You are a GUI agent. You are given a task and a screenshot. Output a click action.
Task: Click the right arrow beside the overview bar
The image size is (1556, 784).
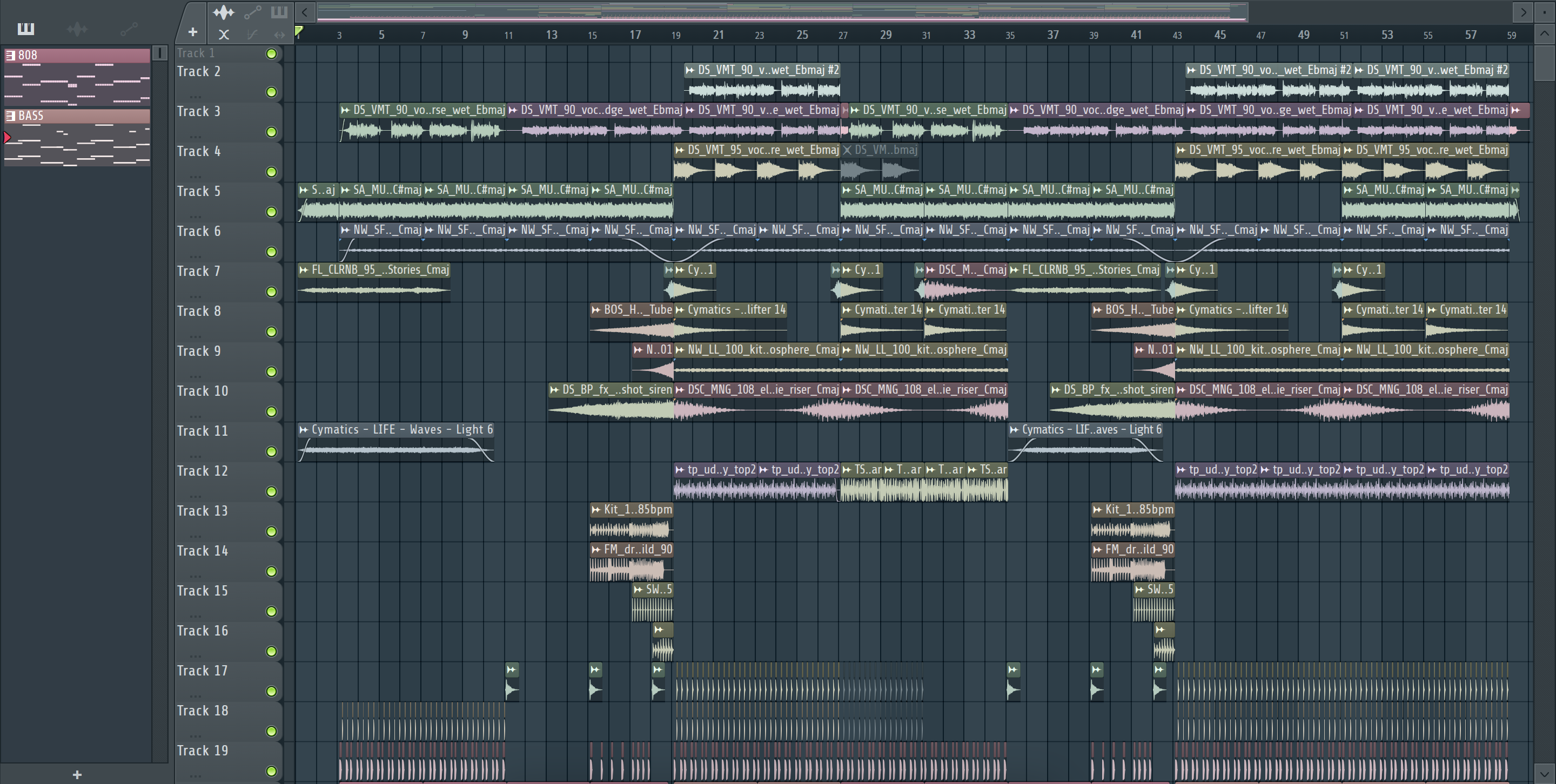click(1523, 12)
